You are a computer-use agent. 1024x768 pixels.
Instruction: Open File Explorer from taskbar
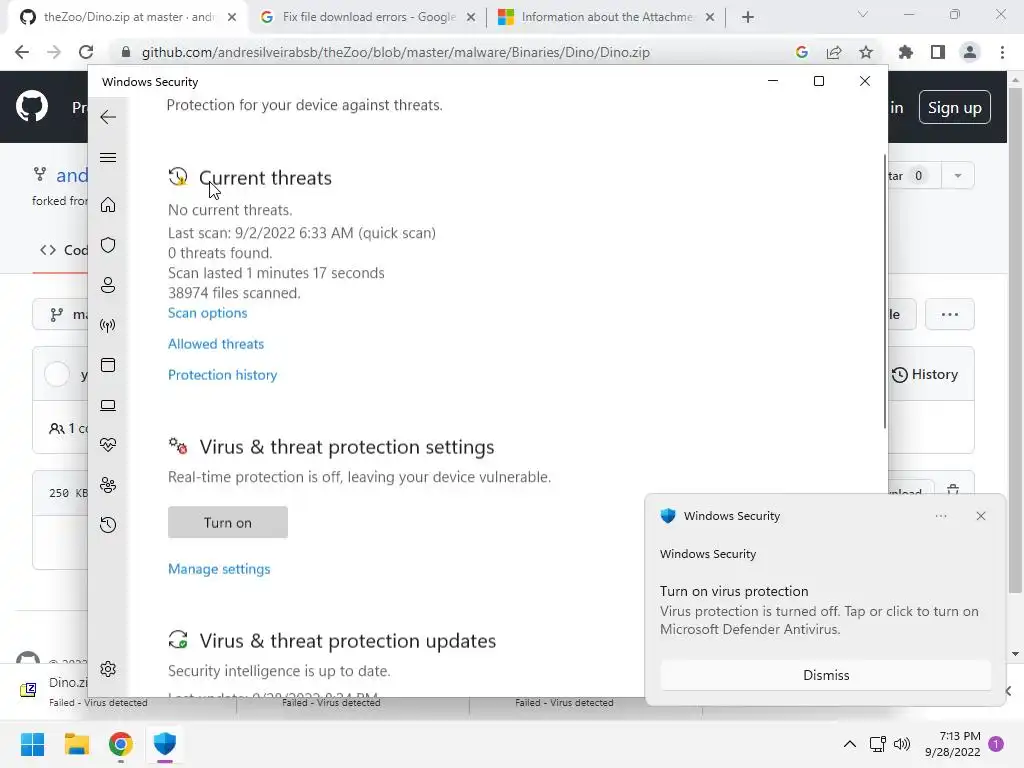76,744
